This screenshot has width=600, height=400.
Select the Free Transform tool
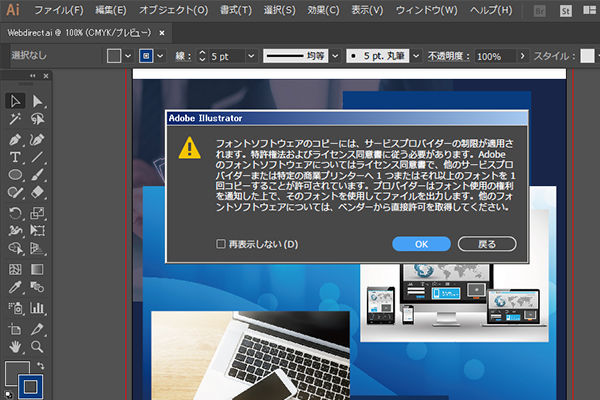point(37,230)
